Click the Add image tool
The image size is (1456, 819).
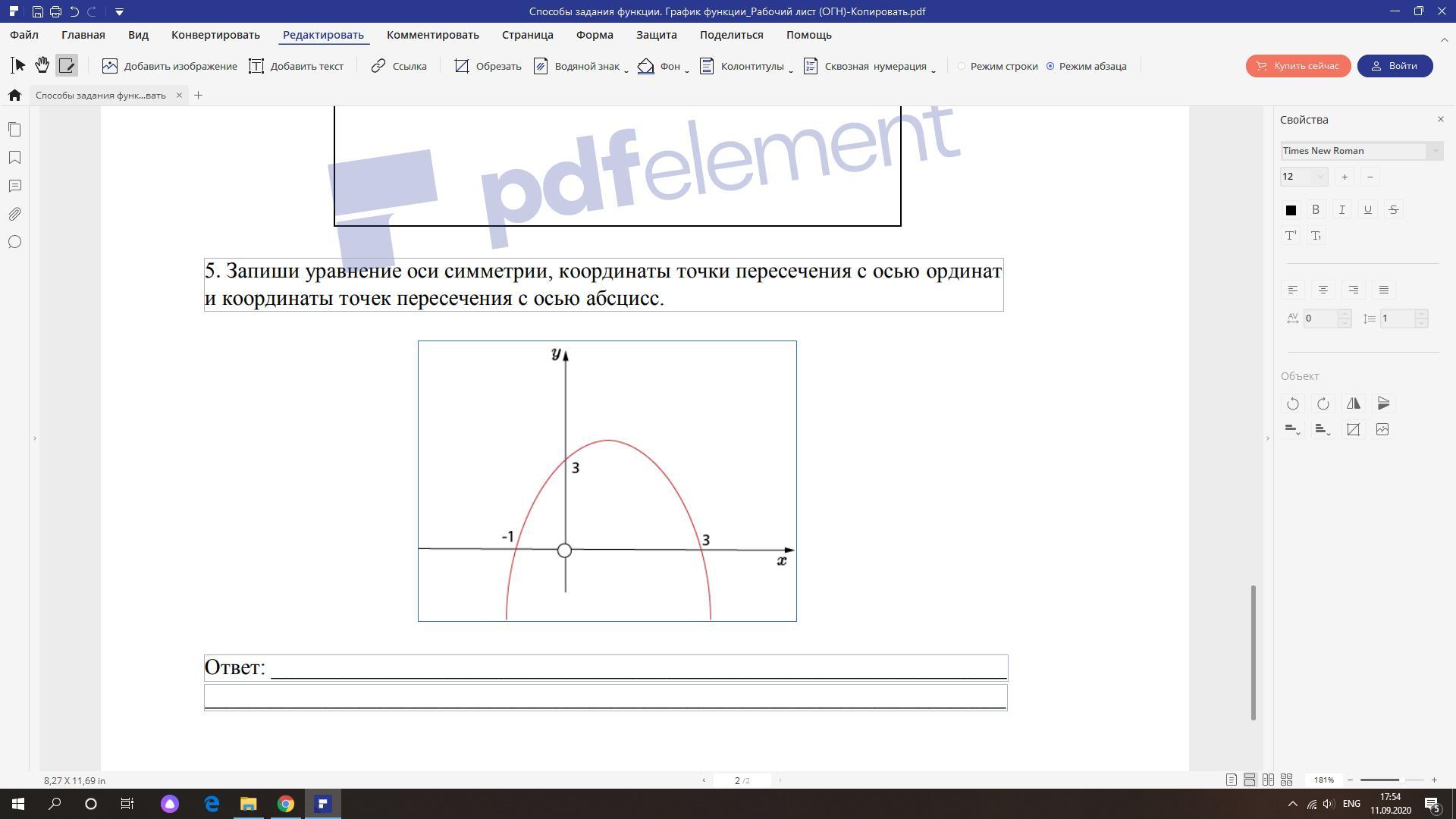point(170,66)
